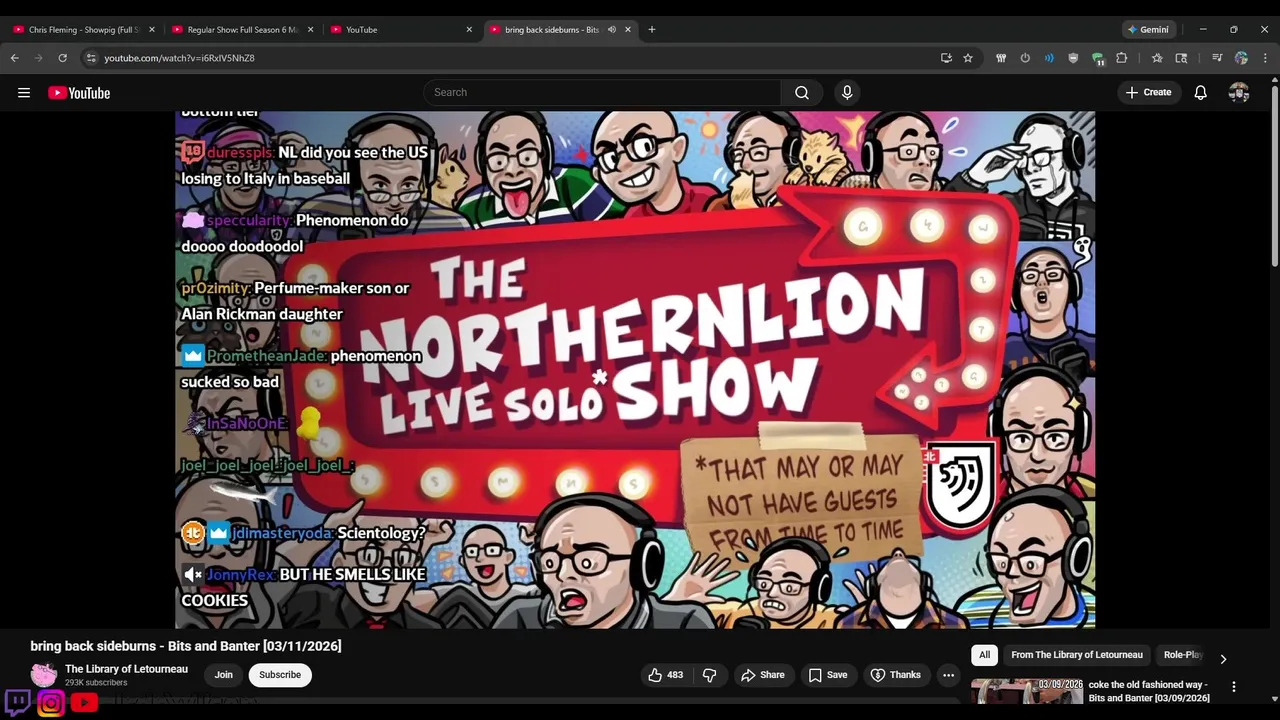Close the third tab titled YouTube
This screenshot has height=720, width=1280.
[469, 30]
